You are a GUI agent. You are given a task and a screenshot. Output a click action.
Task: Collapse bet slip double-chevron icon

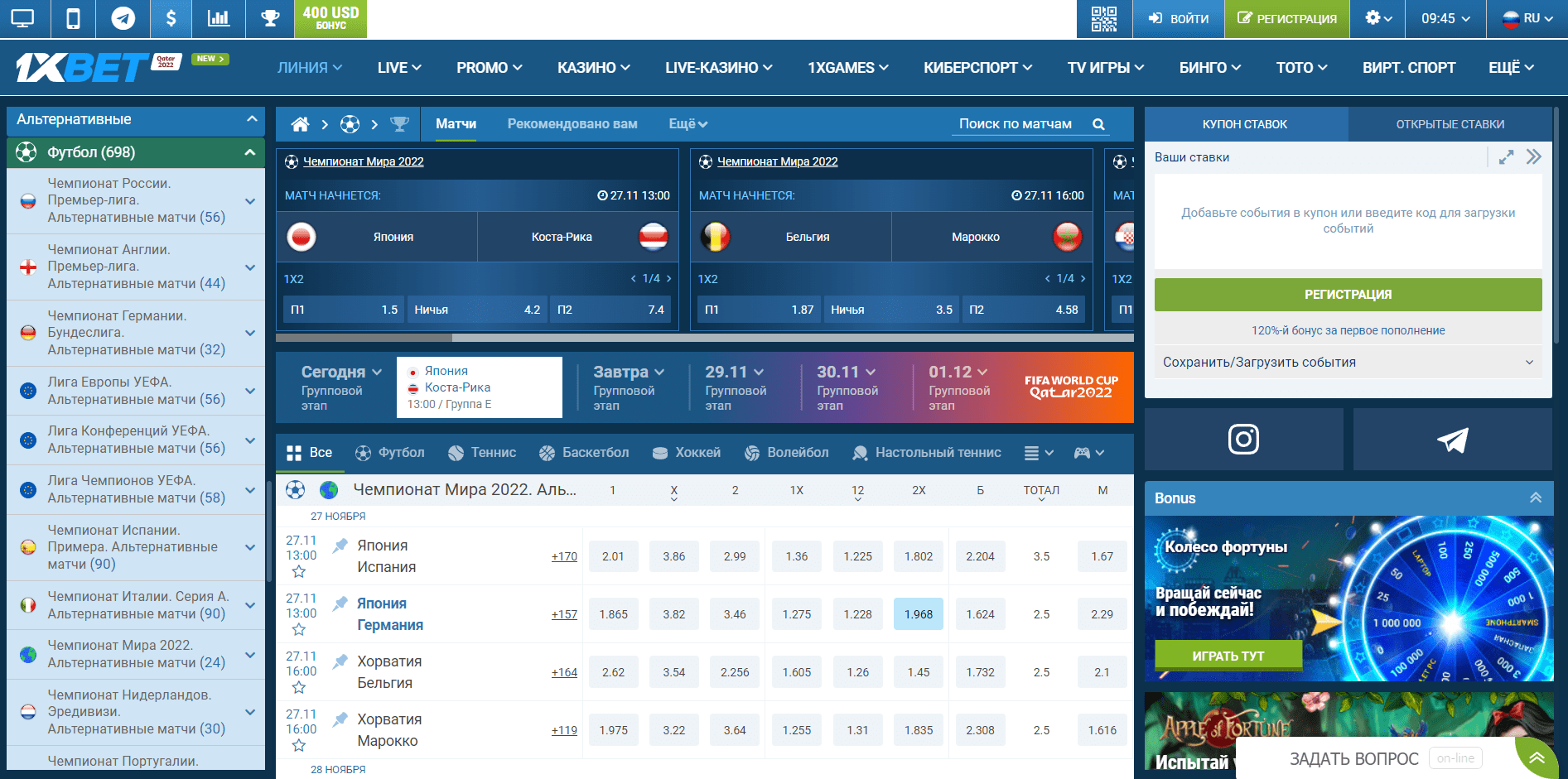coord(1534,157)
